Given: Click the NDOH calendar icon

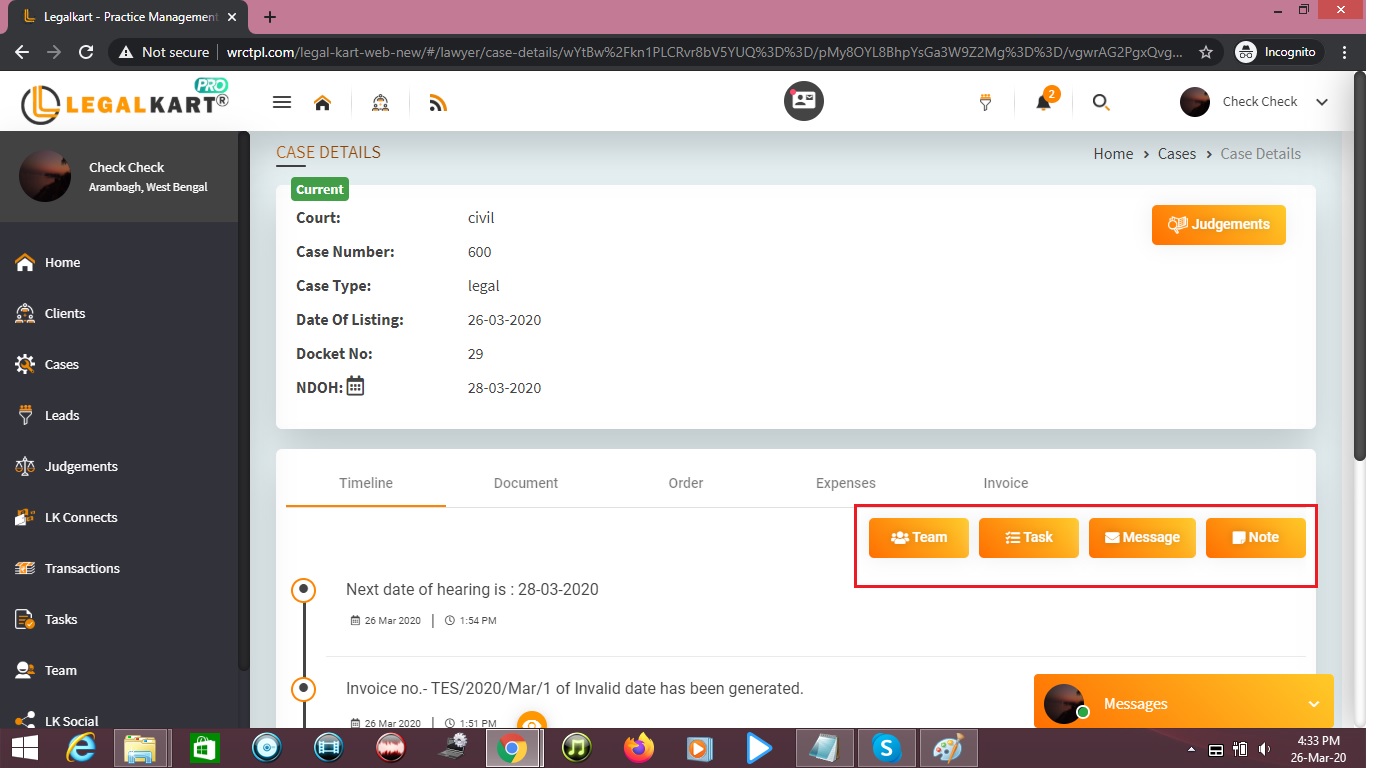Looking at the screenshot, I should pyautogui.click(x=355, y=386).
